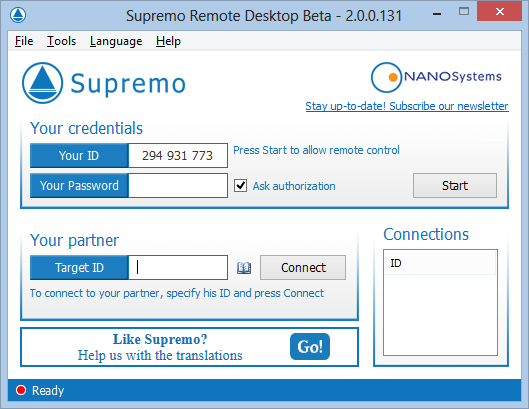Open the Subscribe our newsletter link
Screen dimensions: 529x409
407,106
